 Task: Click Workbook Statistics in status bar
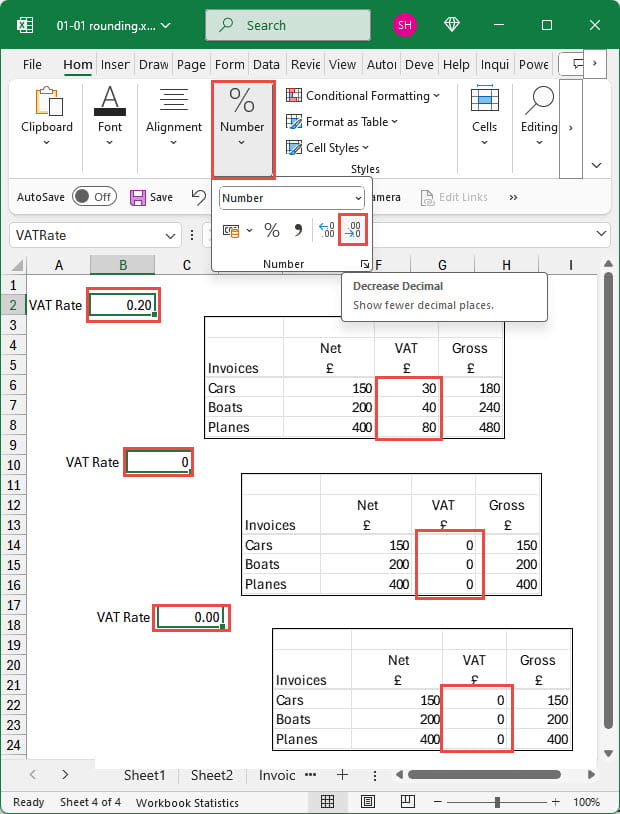coord(187,802)
